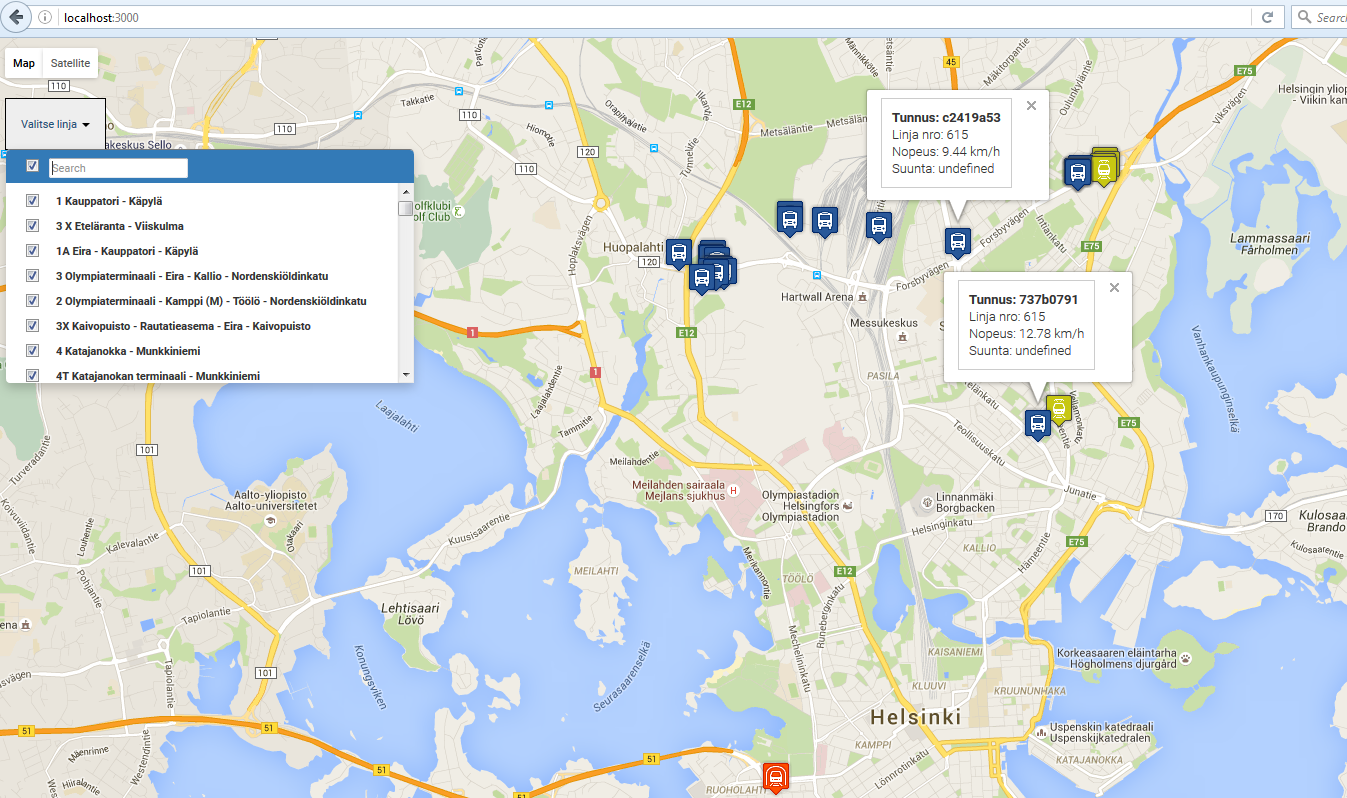
Task: Switch to the Map view tab
Action: pyautogui.click(x=24, y=63)
